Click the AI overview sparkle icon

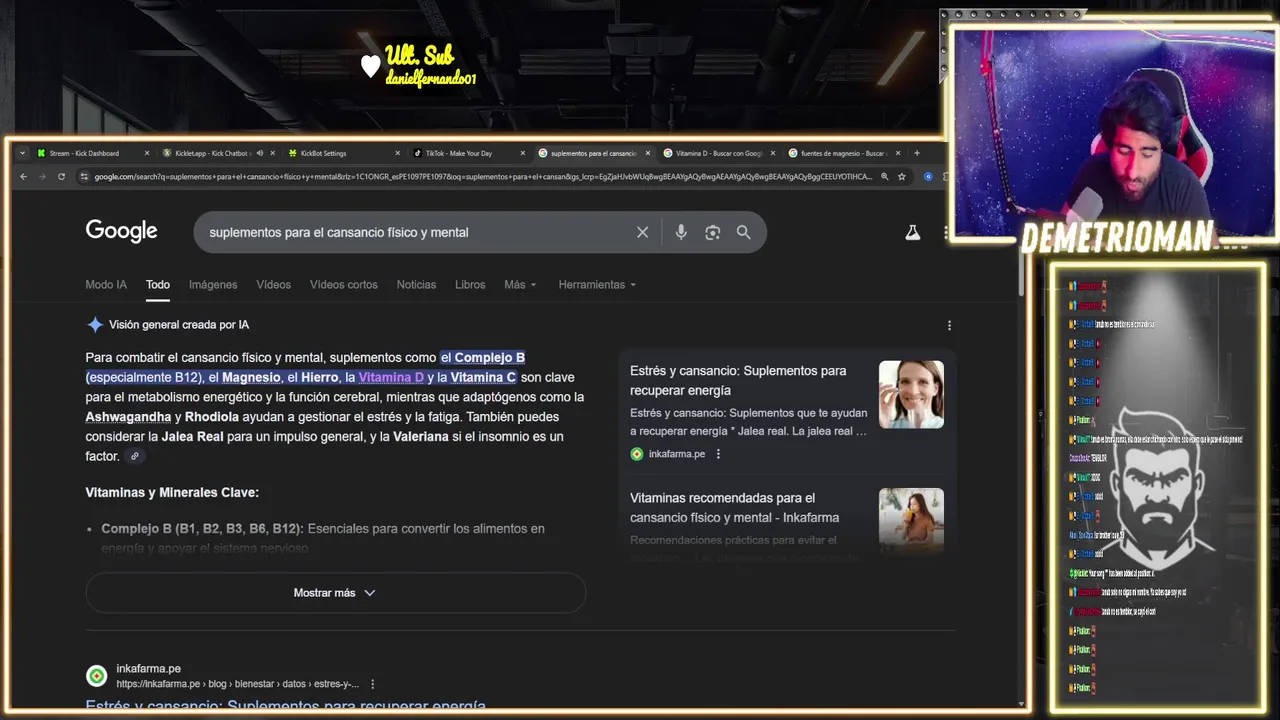[95, 325]
